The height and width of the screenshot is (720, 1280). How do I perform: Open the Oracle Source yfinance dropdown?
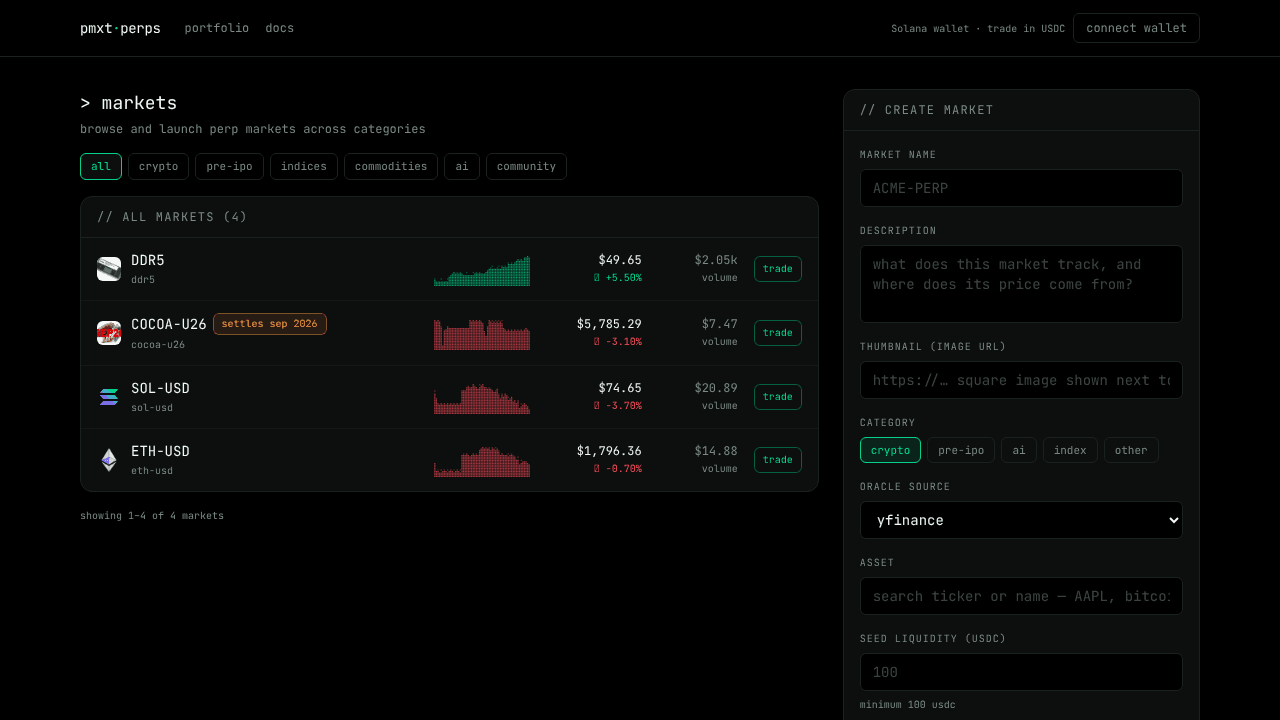coord(1021,520)
